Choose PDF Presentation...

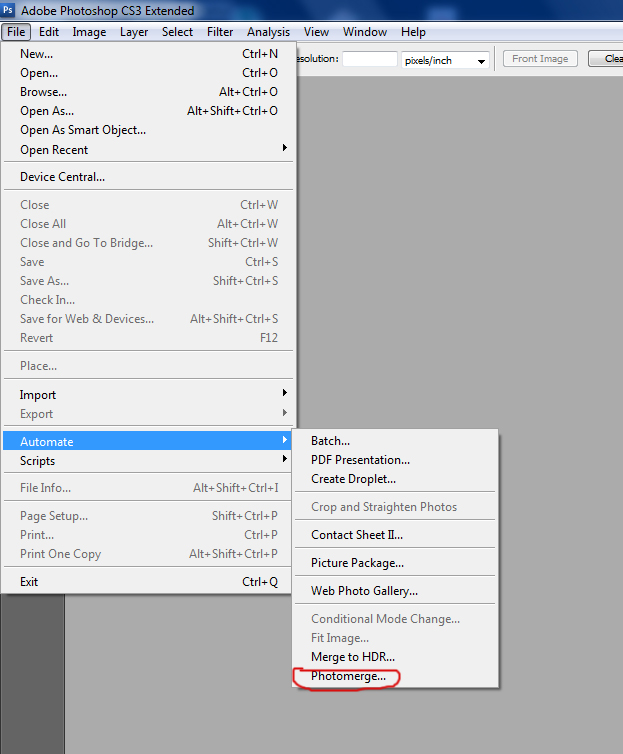[x=395, y=460]
